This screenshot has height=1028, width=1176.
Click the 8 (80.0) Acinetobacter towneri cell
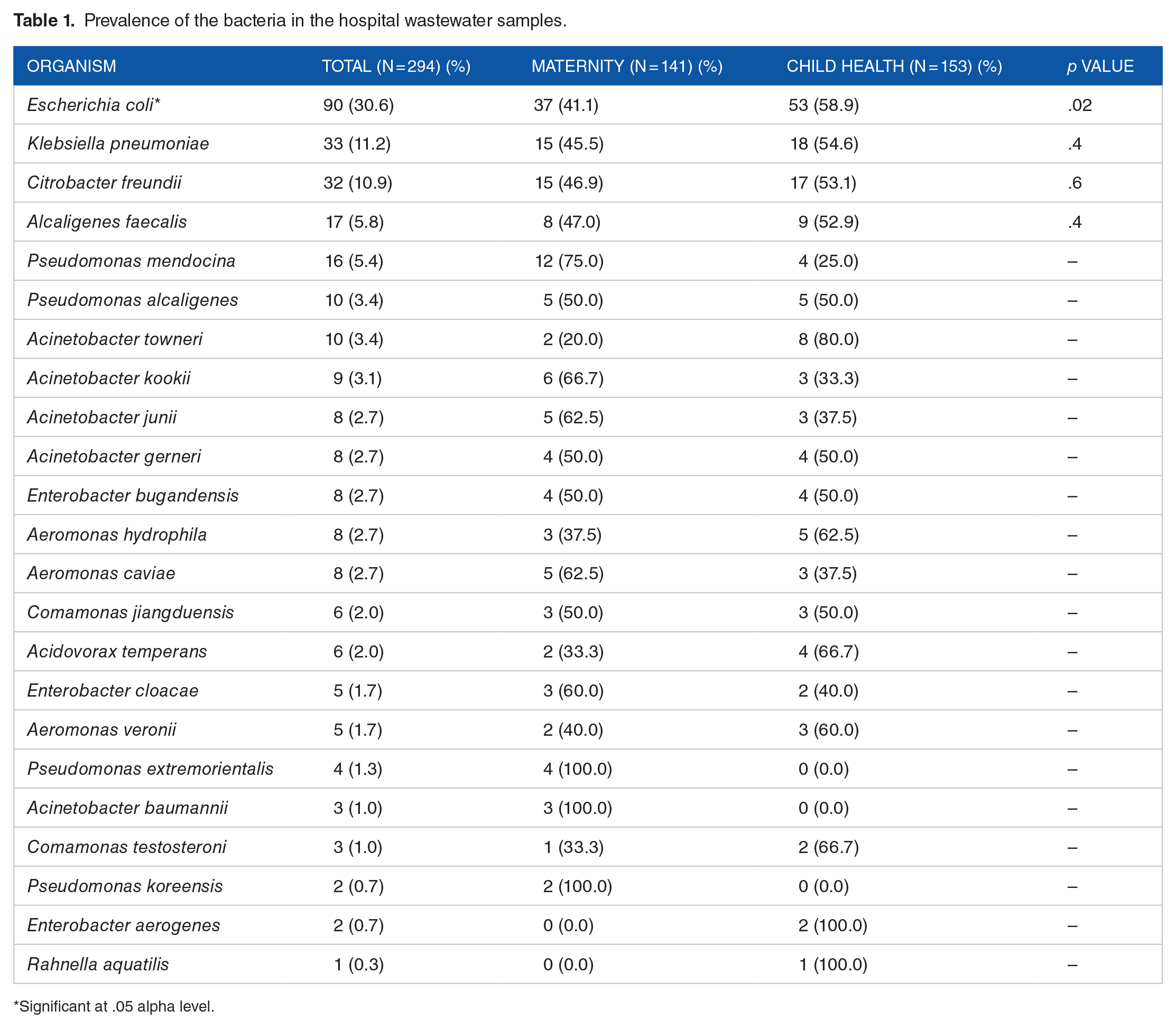828,339
